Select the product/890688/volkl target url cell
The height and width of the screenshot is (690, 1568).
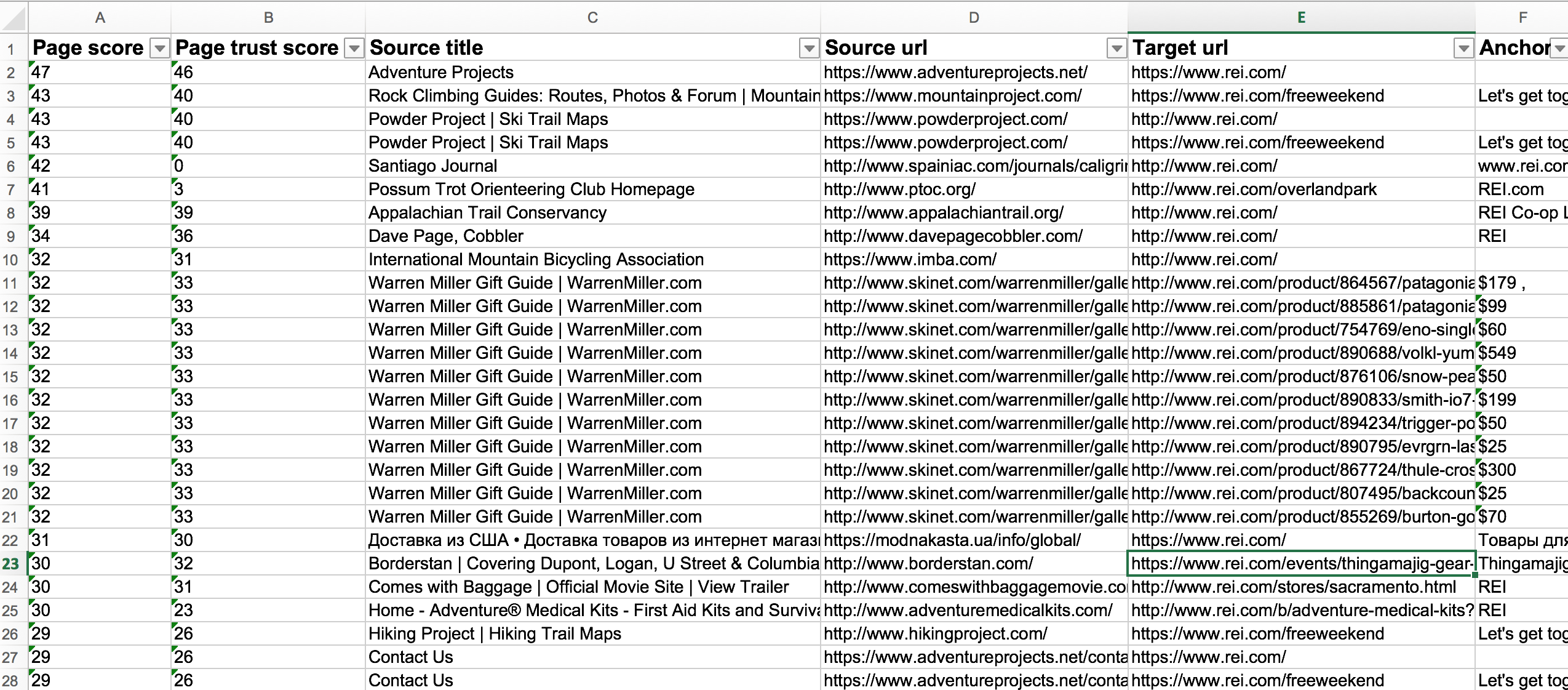tap(1301, 353)
